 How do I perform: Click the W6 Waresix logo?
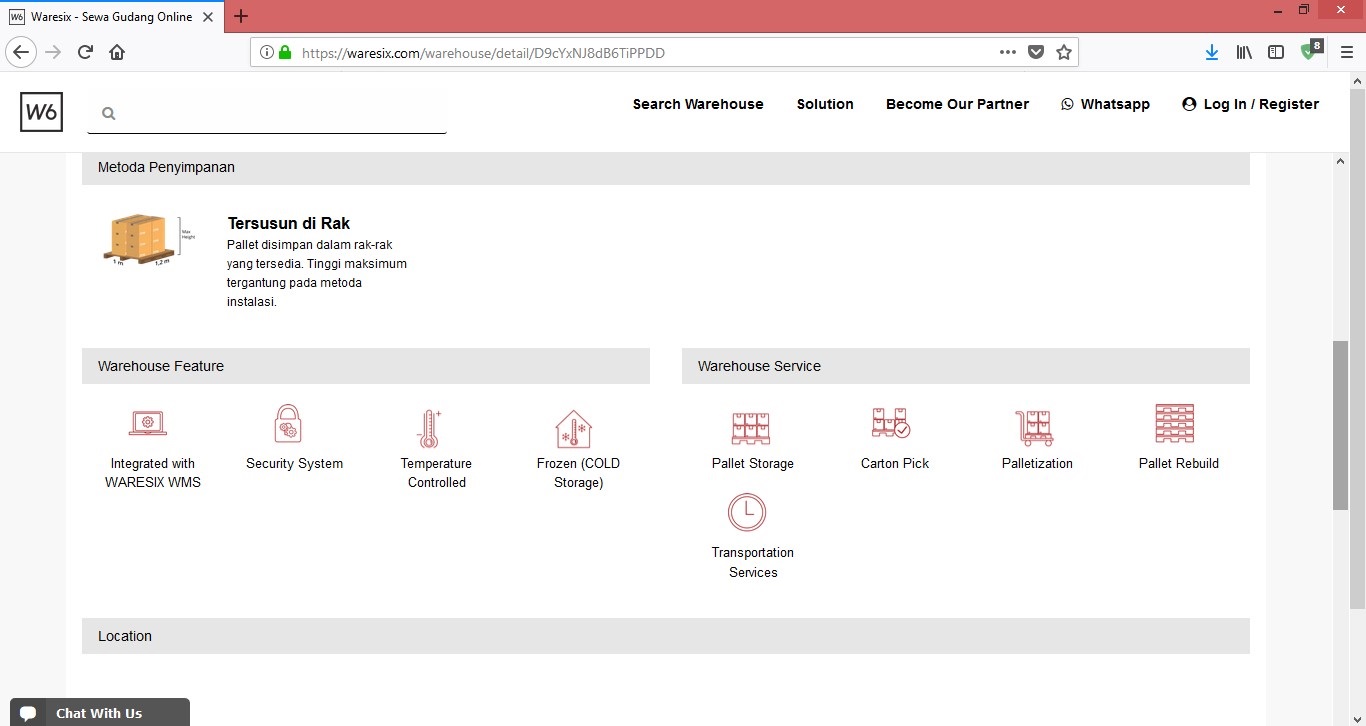click(x=41, y=112)
